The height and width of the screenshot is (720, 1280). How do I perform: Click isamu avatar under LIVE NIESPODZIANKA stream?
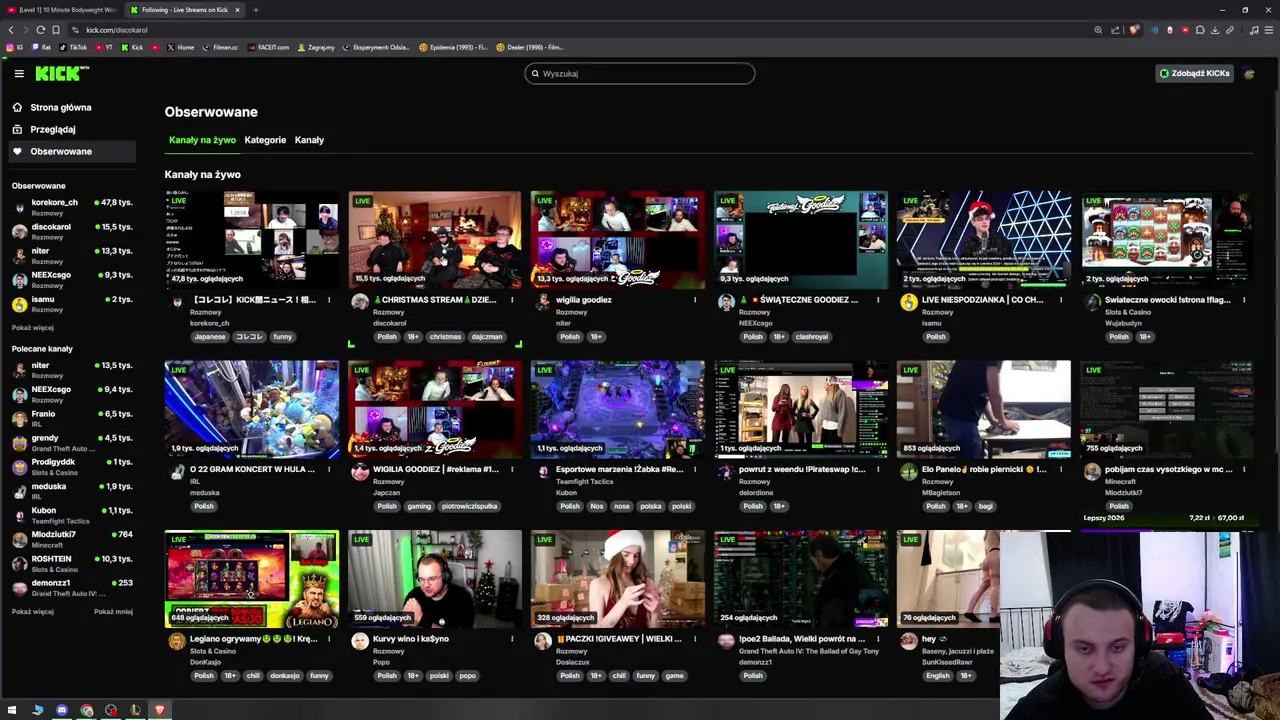click(x=908, y=301)
